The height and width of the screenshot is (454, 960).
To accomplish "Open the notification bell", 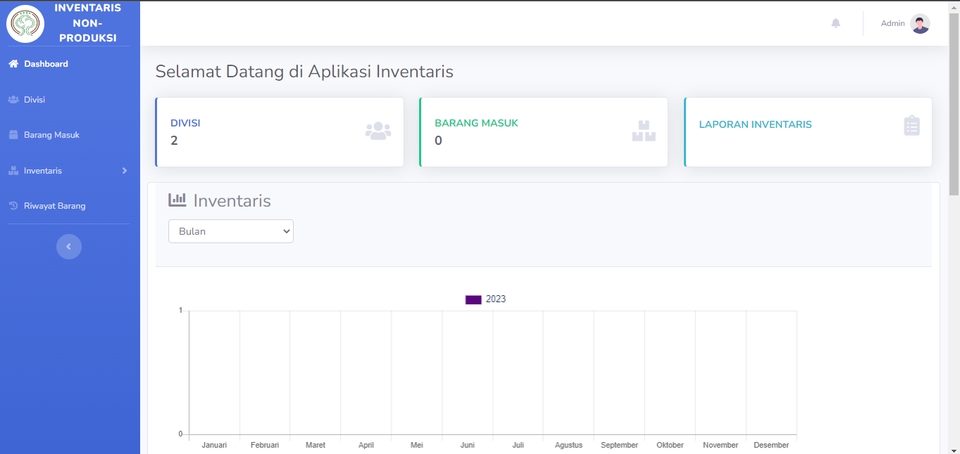I will 836,23.
